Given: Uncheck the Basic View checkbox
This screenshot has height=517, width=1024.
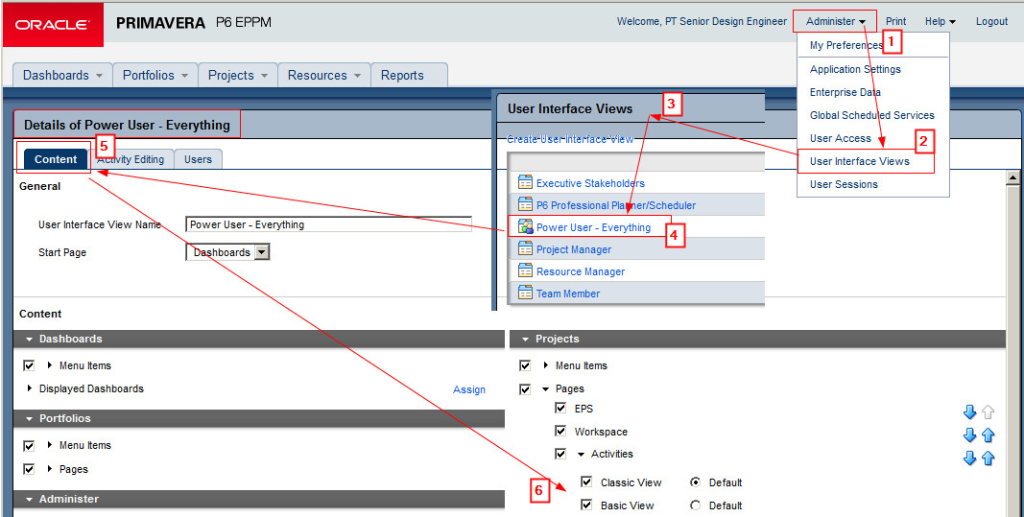Looking at the screenshot, I should (x=586, y=505).
